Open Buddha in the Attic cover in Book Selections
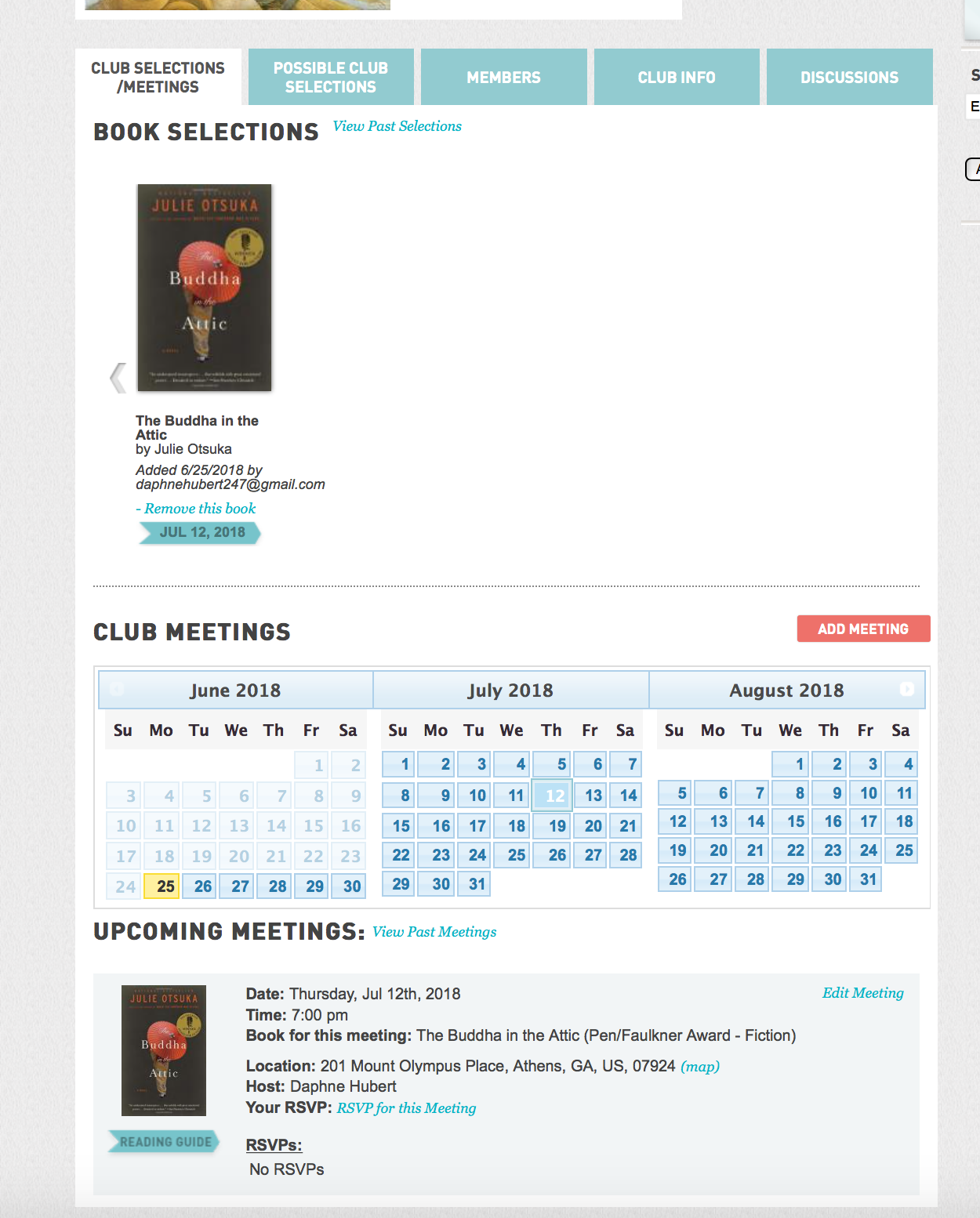Screen dimensions: 980x1218 pos(205,288)
